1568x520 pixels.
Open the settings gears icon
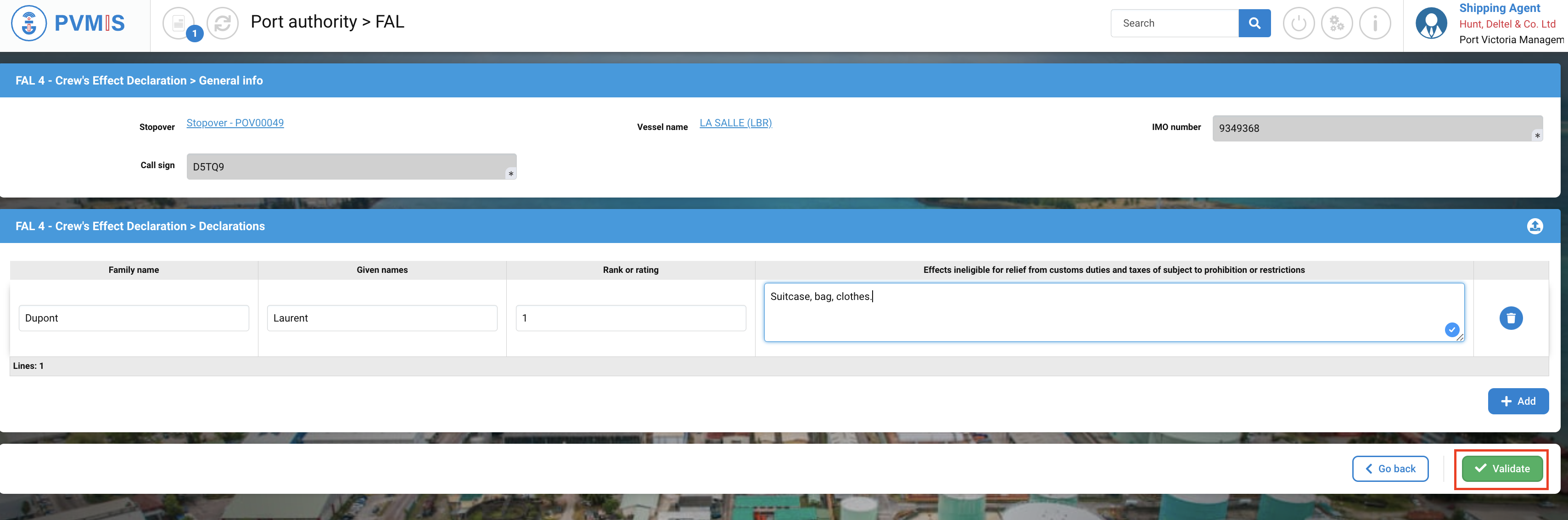pyautogui.click(x=1337, y=23)
